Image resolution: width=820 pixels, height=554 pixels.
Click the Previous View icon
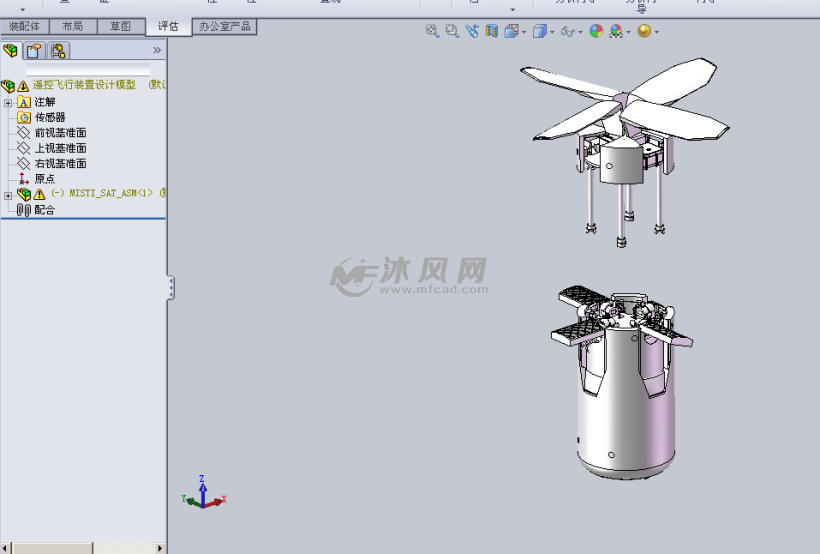(x=472, y=31)
